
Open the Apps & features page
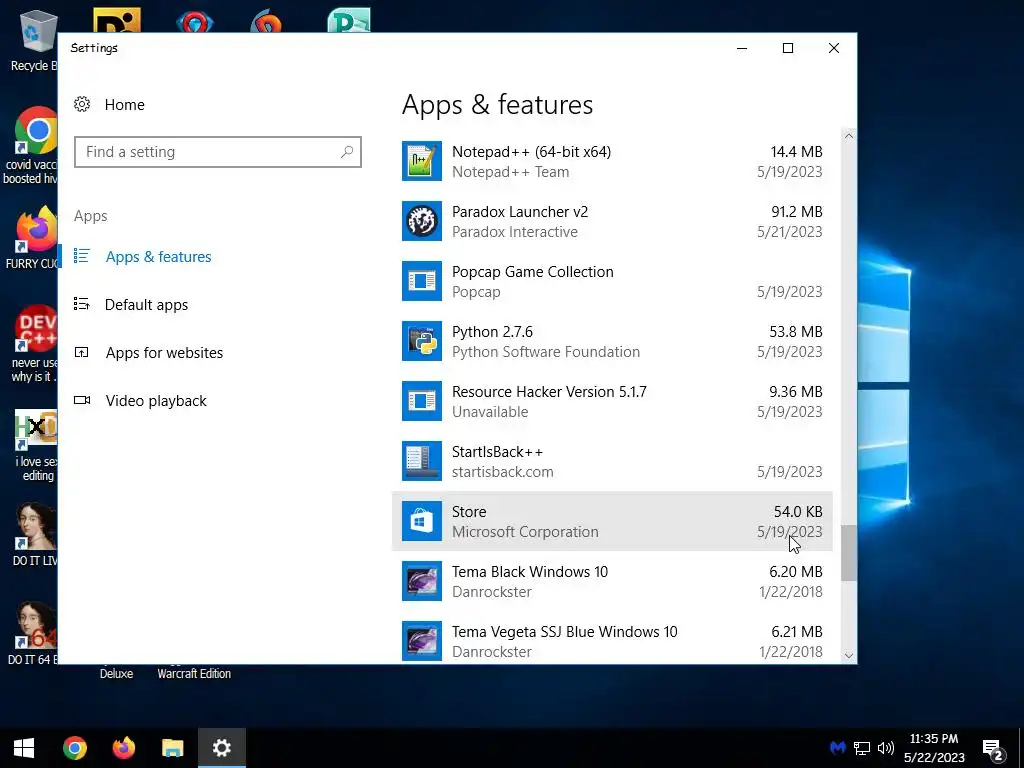click(158, 257)
